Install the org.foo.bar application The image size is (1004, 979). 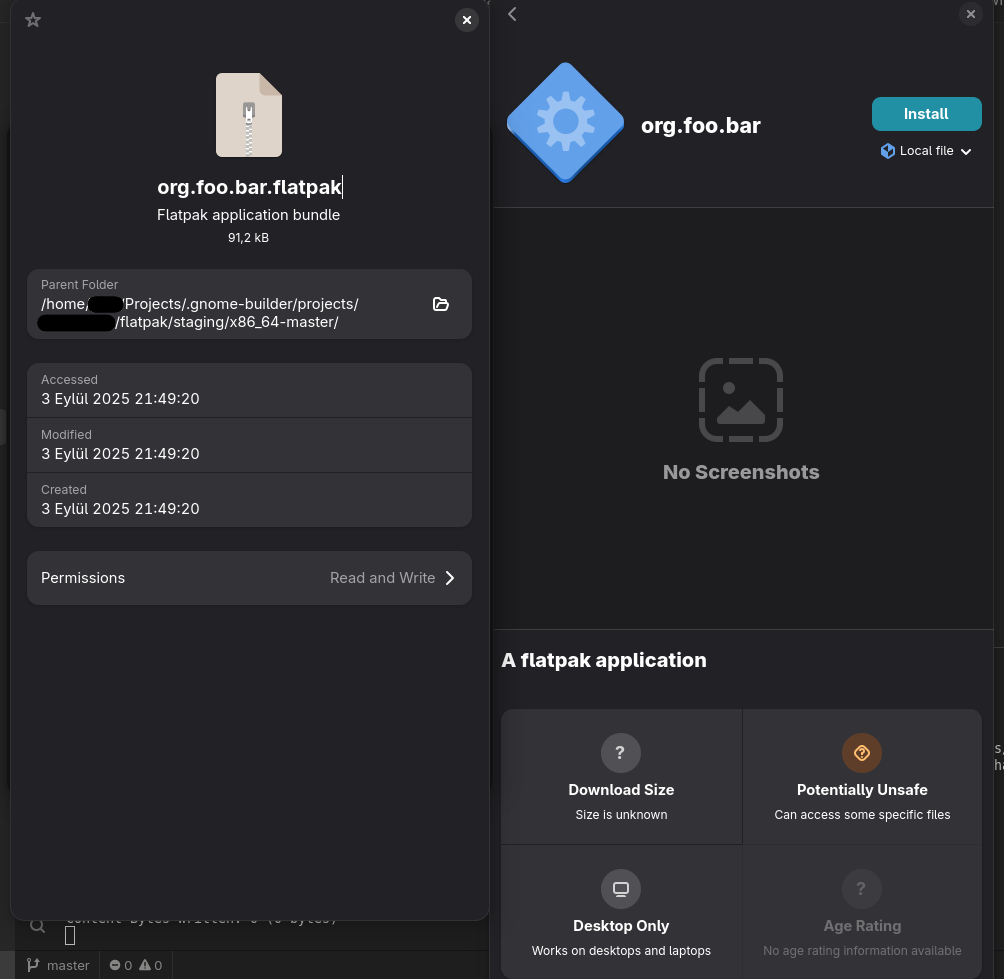pyautogui.click(x=927, y=114)
